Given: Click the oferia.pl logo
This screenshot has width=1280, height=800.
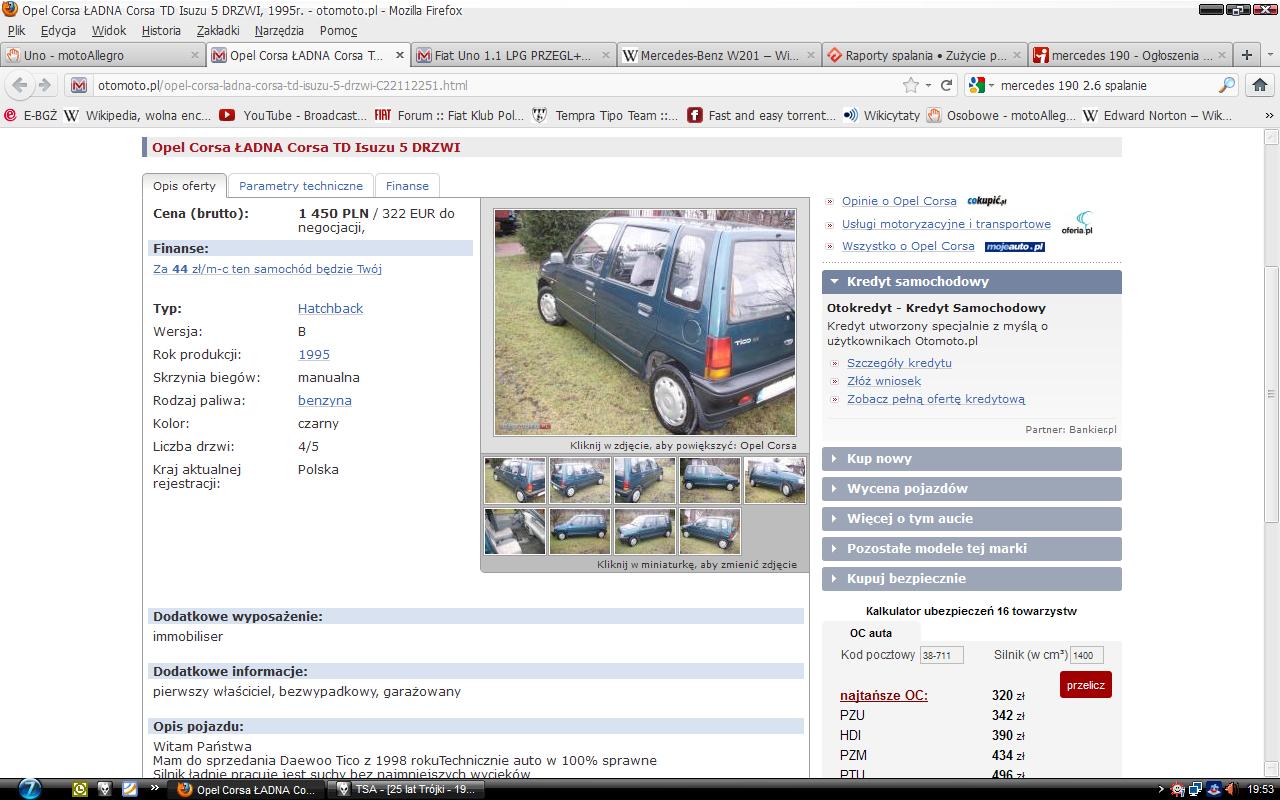Looking at the screenshot, I should pyautogui.click(x=1077, y=223).
